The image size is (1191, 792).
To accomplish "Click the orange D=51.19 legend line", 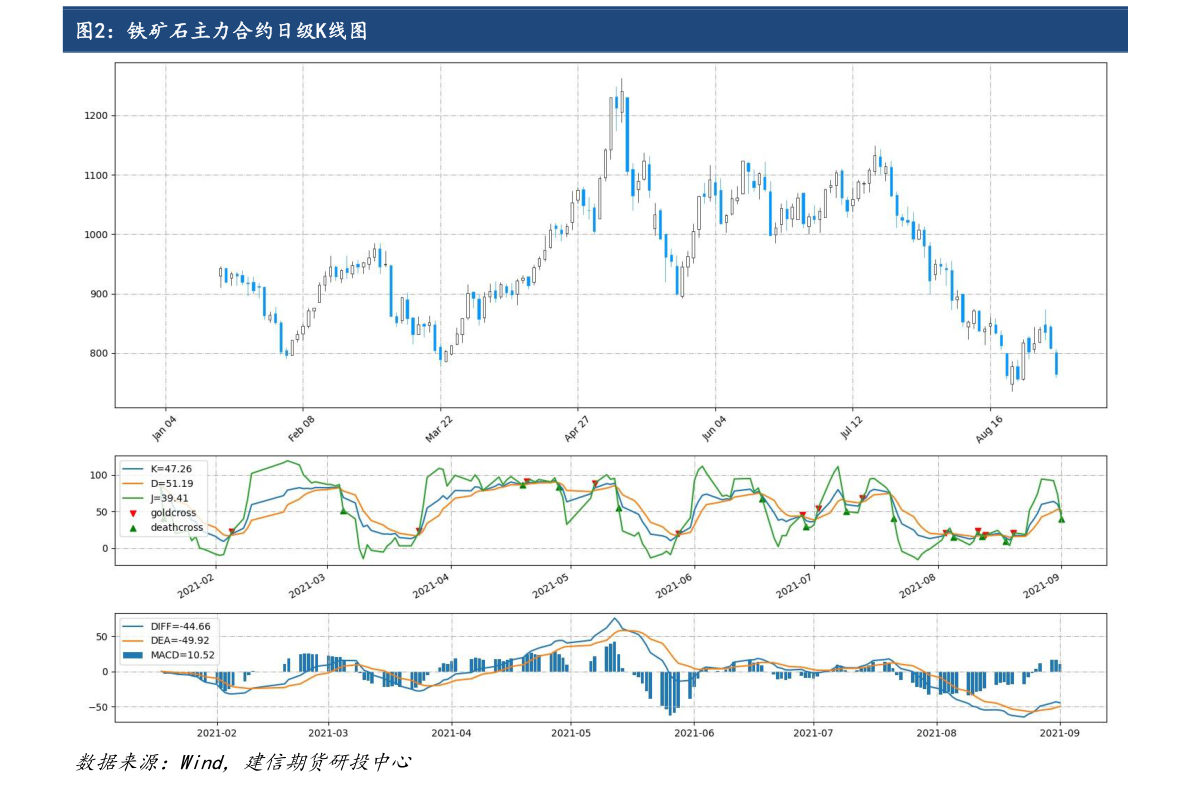I will click(x=133, y=484).
